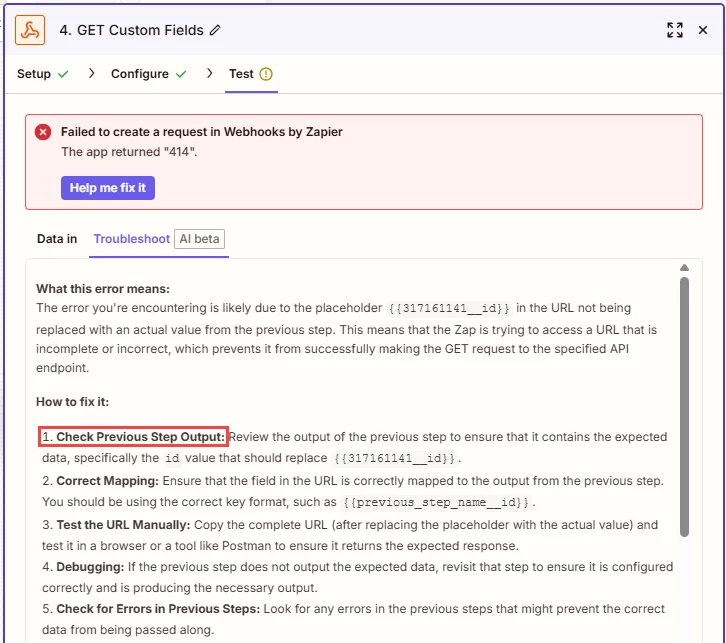Click 'The app returned "414"' text

click(129, 152)
